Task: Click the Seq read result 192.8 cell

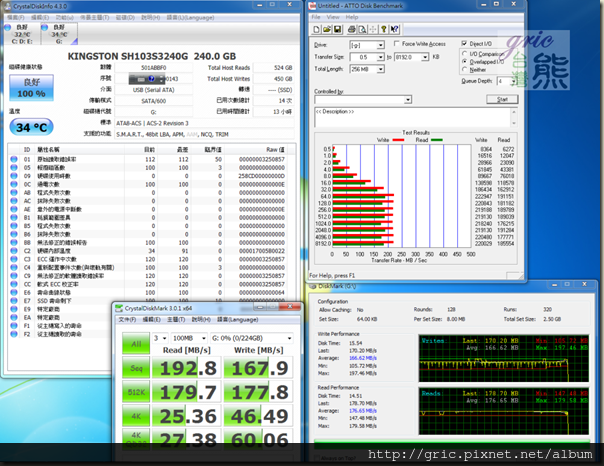Action: point(187,368)
